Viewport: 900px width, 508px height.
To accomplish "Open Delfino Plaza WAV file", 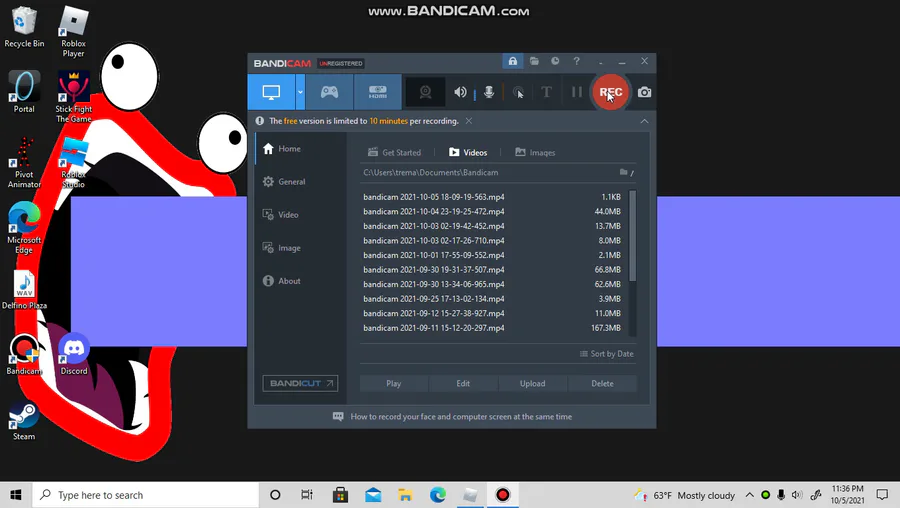I will point(24,289).
